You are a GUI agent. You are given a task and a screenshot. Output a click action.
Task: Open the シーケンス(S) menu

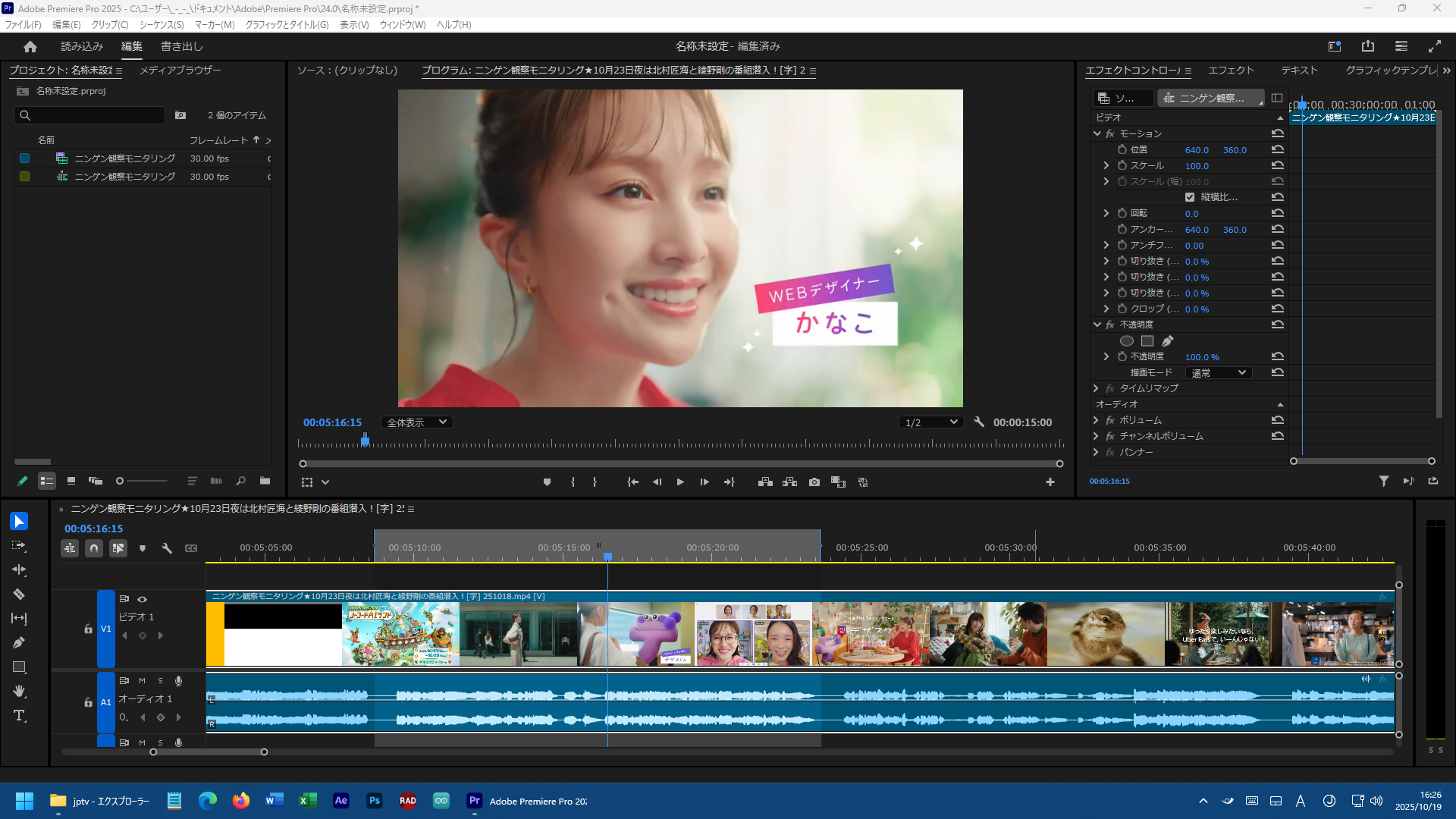(x=162, y=25)
